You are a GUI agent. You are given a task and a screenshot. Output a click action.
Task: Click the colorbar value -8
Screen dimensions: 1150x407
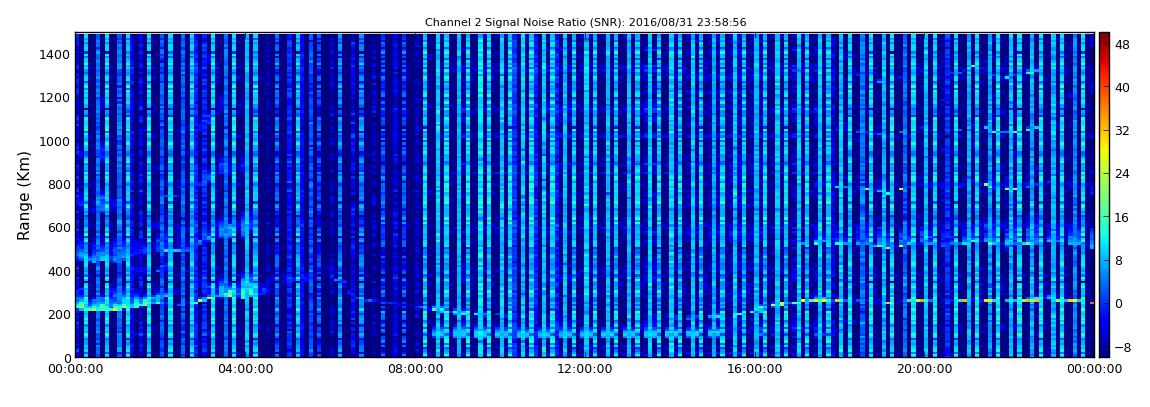1121,347
